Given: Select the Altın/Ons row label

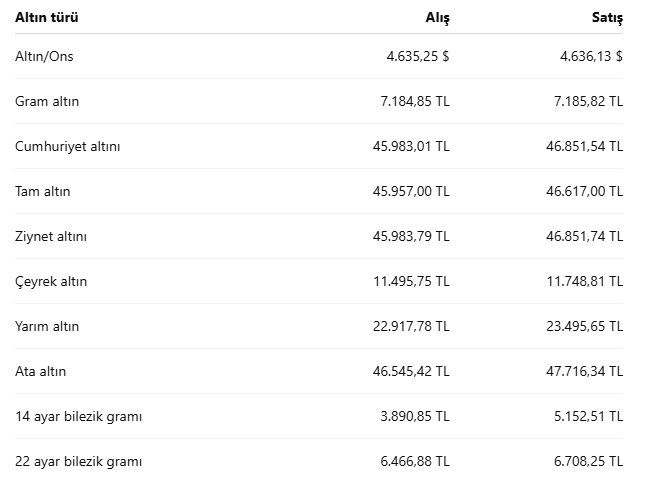Looking at the screenshot, I should (x=44, y=56).
